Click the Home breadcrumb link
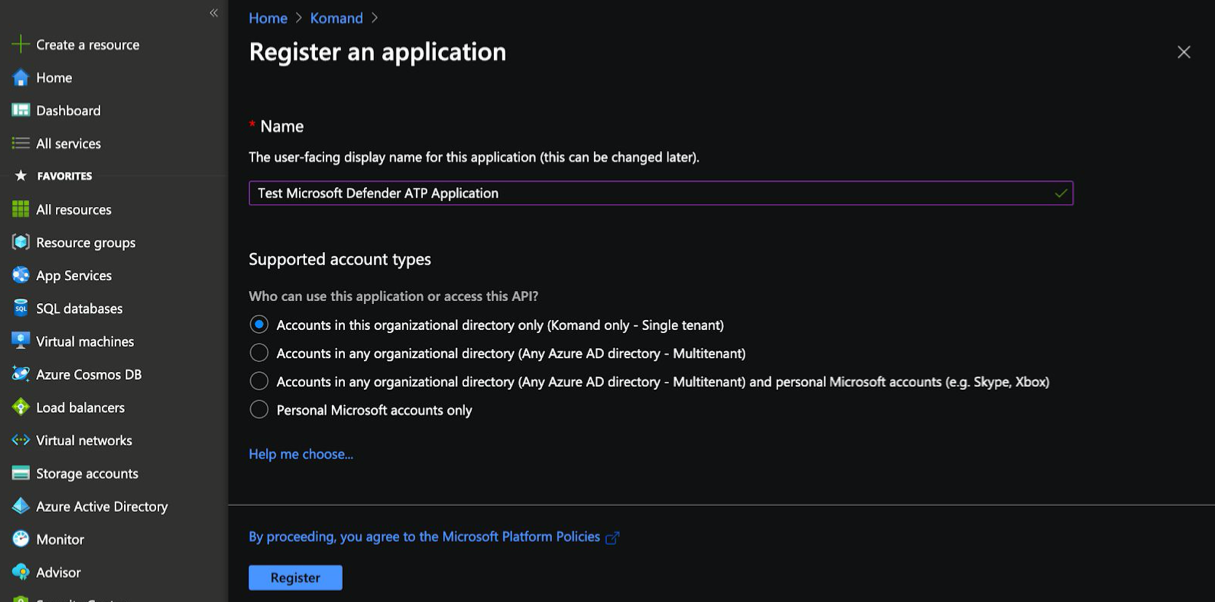The image size is (1215, 602). point(268,18)
